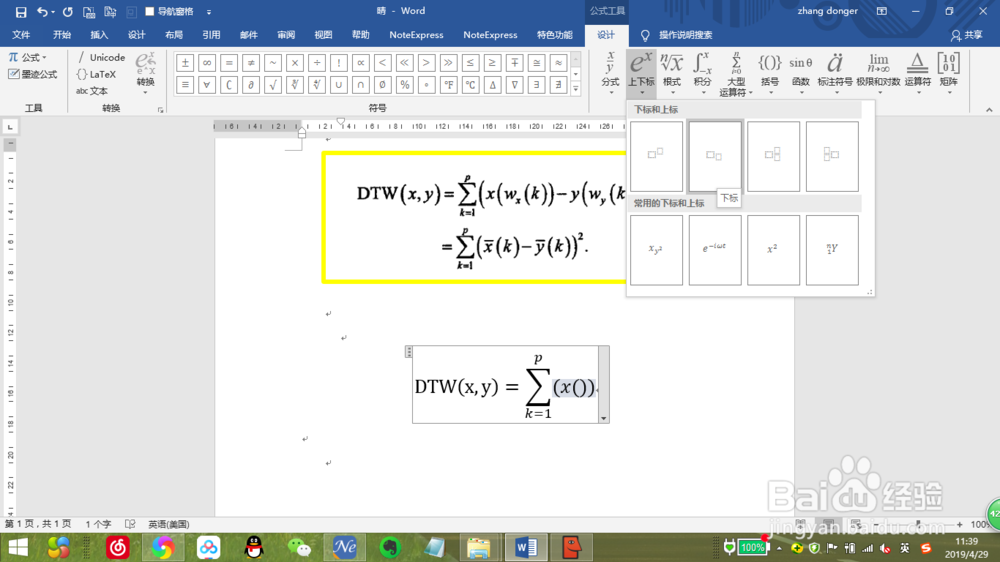
Task: Open quick access toolbar customize arrow
Action: (209, 12)
